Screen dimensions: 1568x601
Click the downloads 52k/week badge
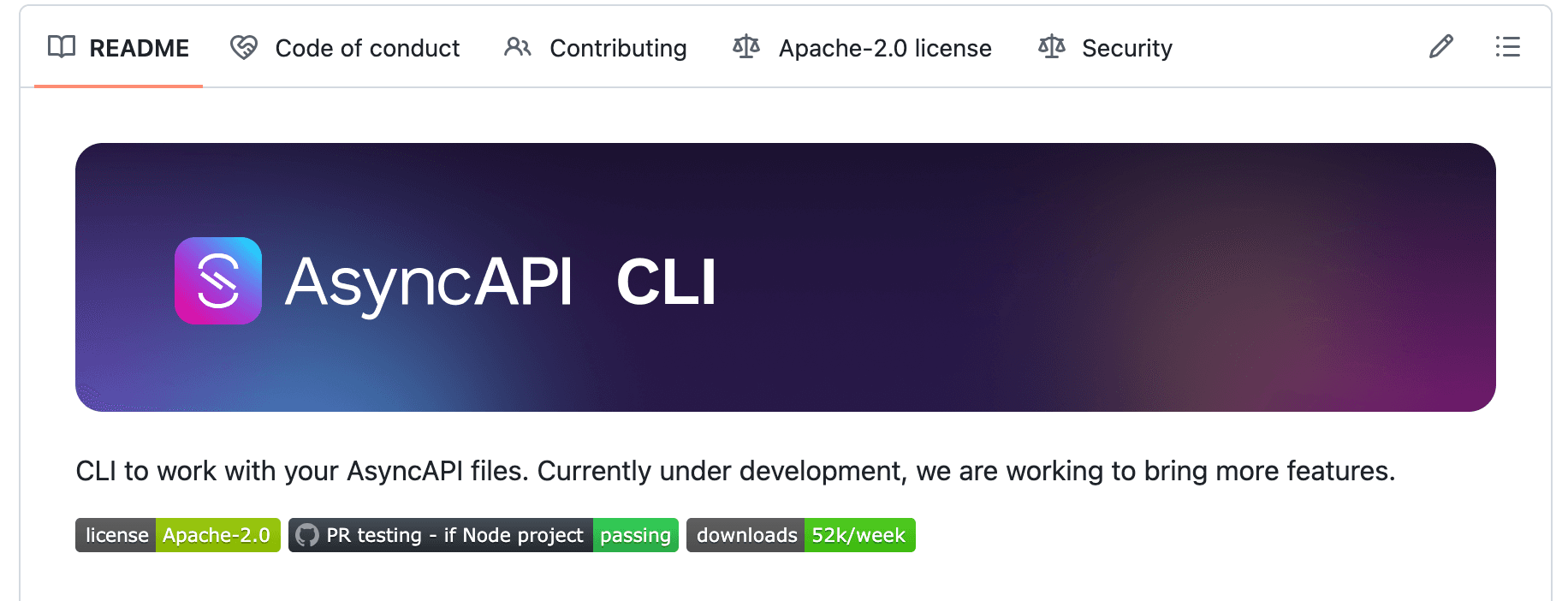point(801,535)
